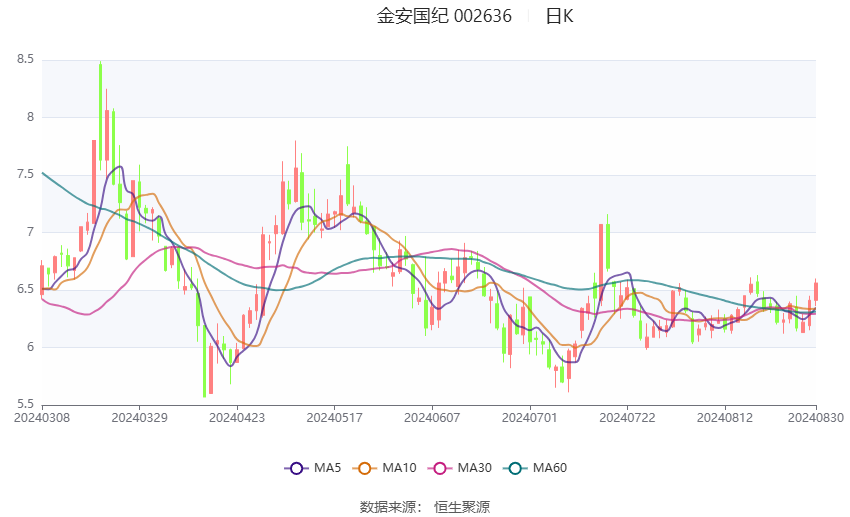Click the 7 price axis label
Image resolution: width=850 pixels, height=517 pixels.
tap(30, 232)
